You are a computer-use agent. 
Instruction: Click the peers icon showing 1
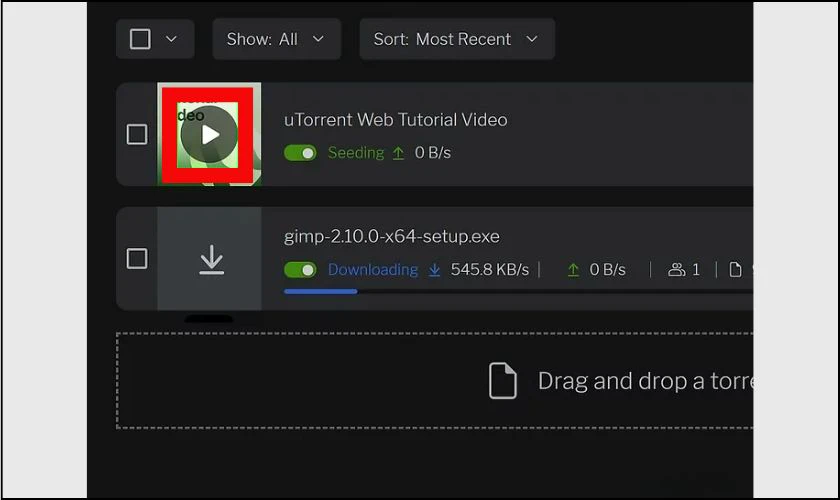point(677,270)
